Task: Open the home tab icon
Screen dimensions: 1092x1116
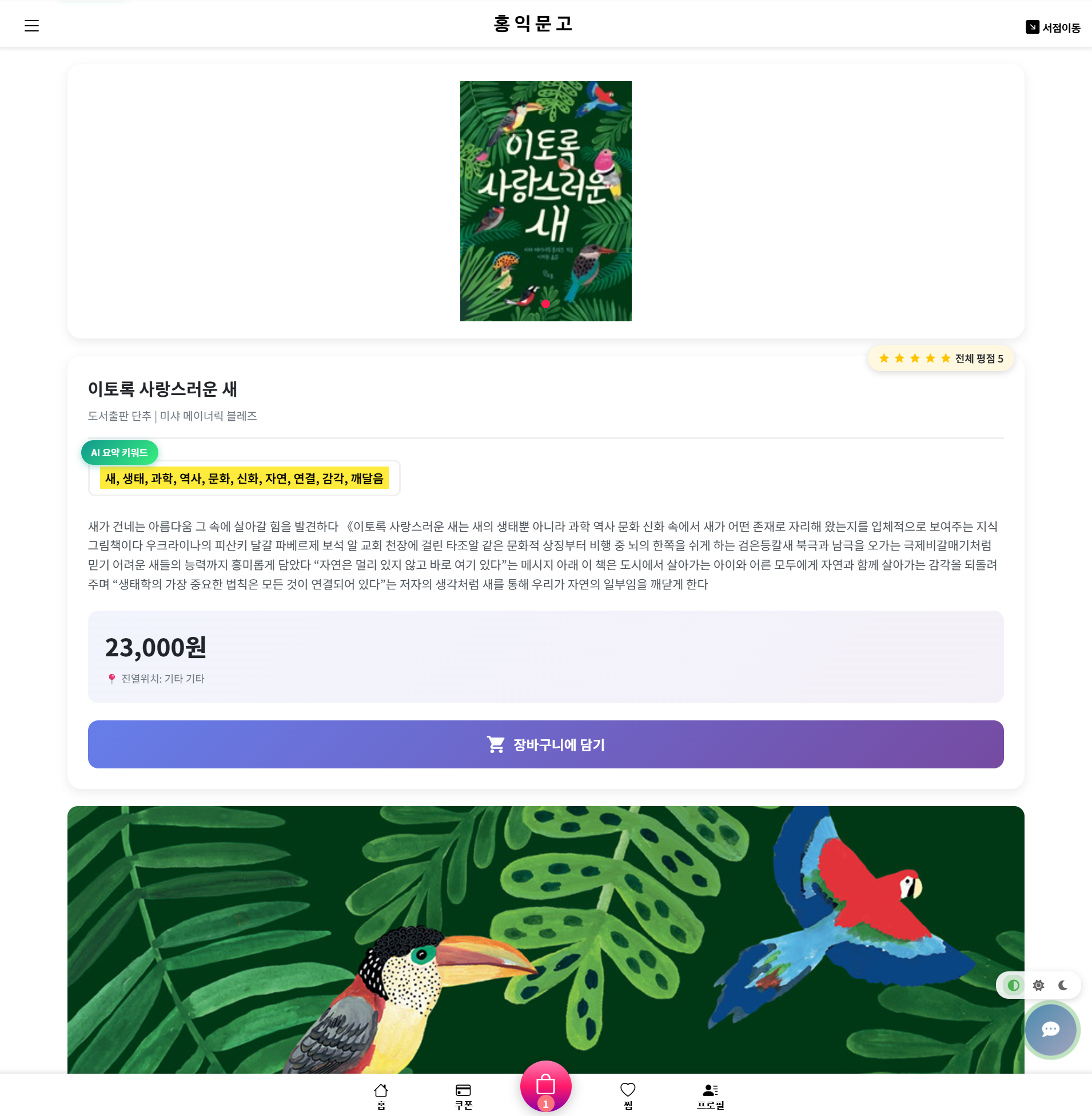Action: tap(381, 1089)
